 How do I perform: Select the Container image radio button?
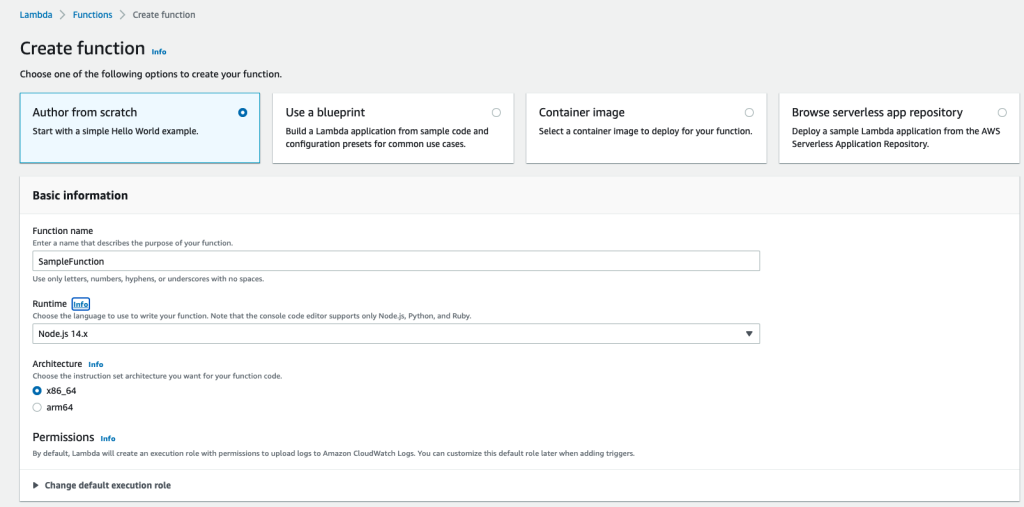[x=749, y=113]
